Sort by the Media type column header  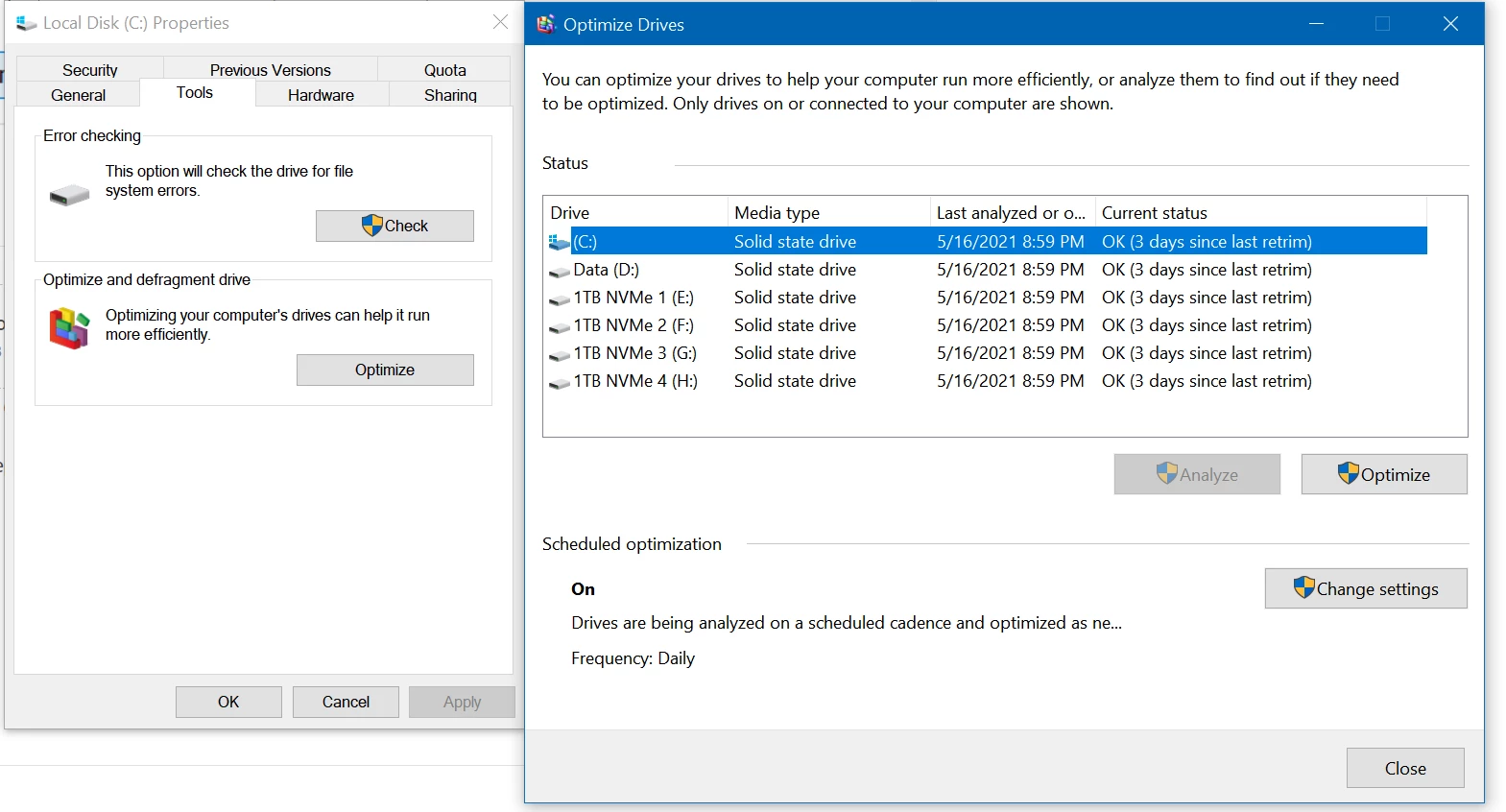[x=829, y=212]
